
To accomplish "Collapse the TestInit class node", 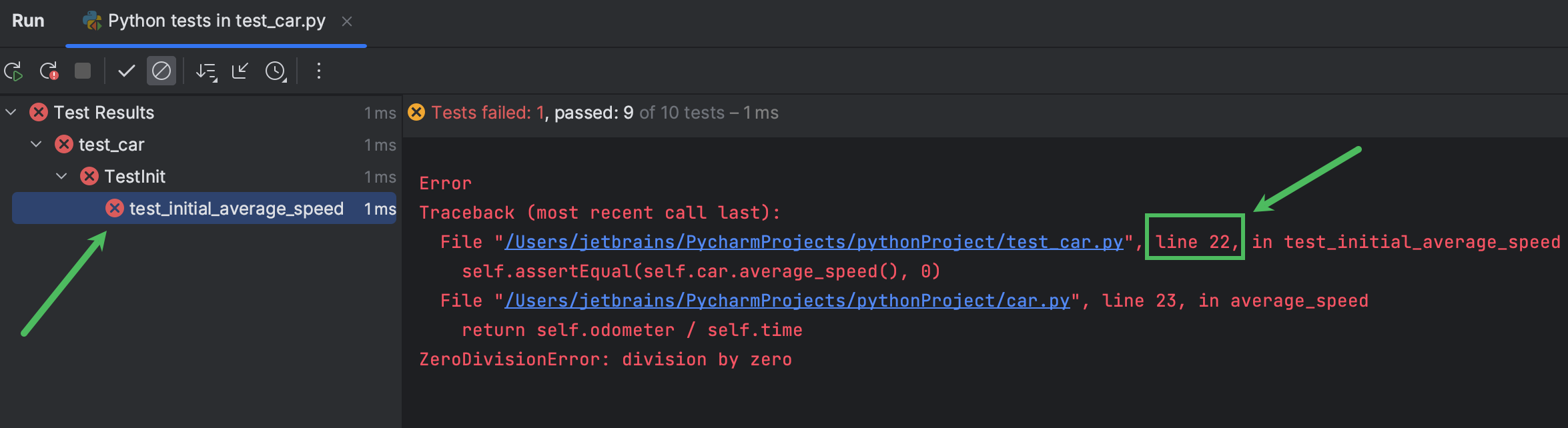I will [x=62, y=177].
